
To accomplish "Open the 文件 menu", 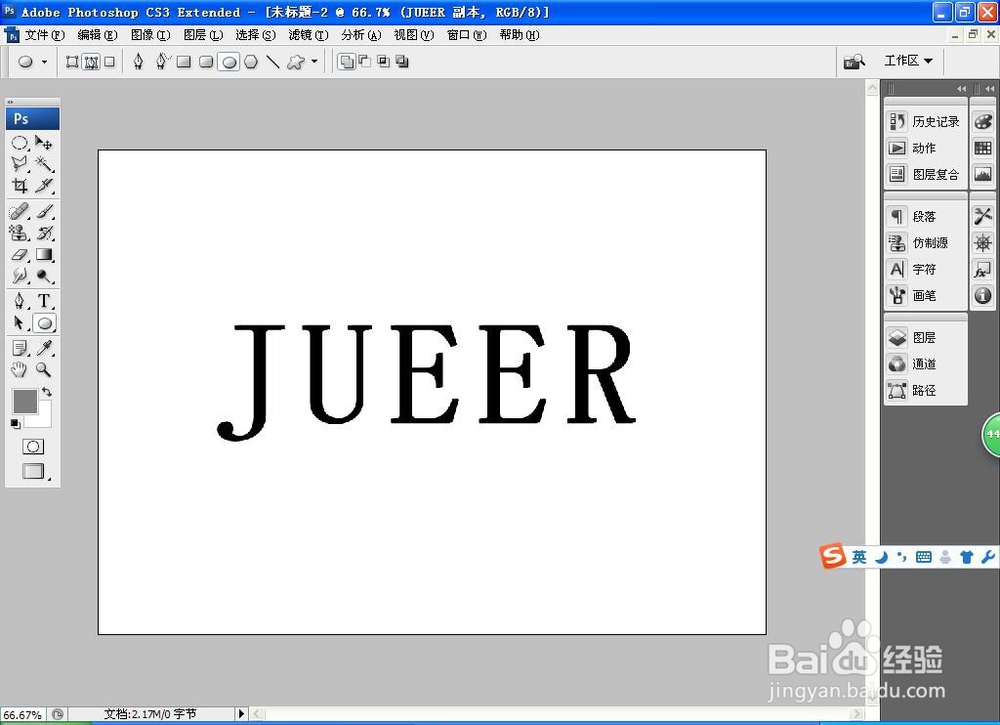I will point(45,35).
